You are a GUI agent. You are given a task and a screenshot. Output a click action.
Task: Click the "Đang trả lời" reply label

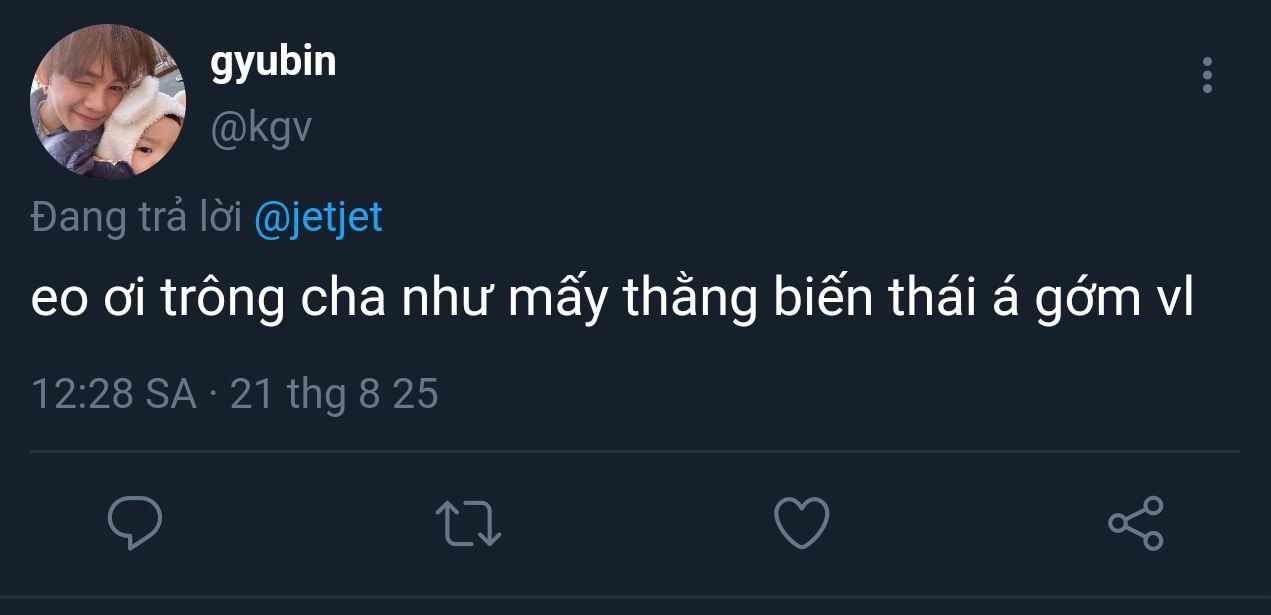pyautogui.click(x=136, y=216)
